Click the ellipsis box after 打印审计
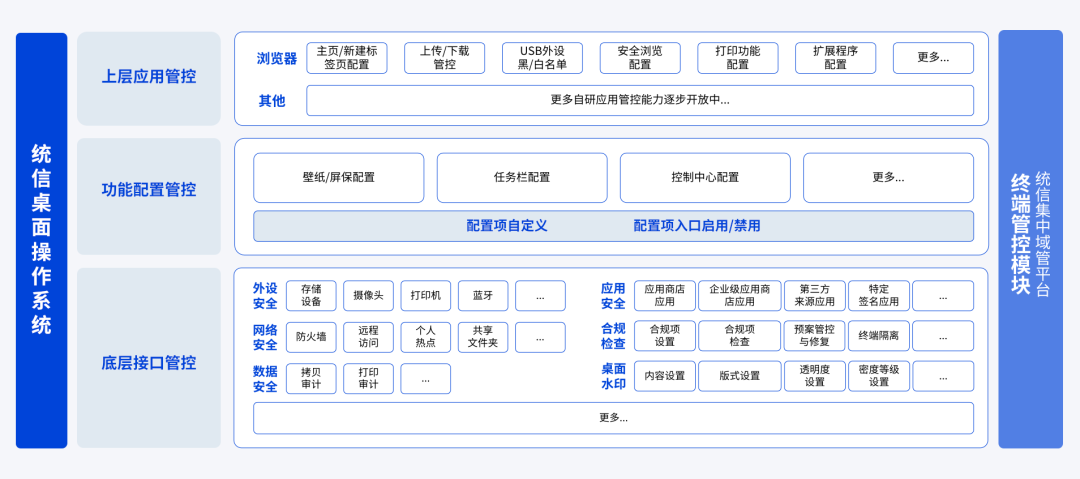Image resolution: width=1080 pixels, height=479 pixels. [426, 379]
